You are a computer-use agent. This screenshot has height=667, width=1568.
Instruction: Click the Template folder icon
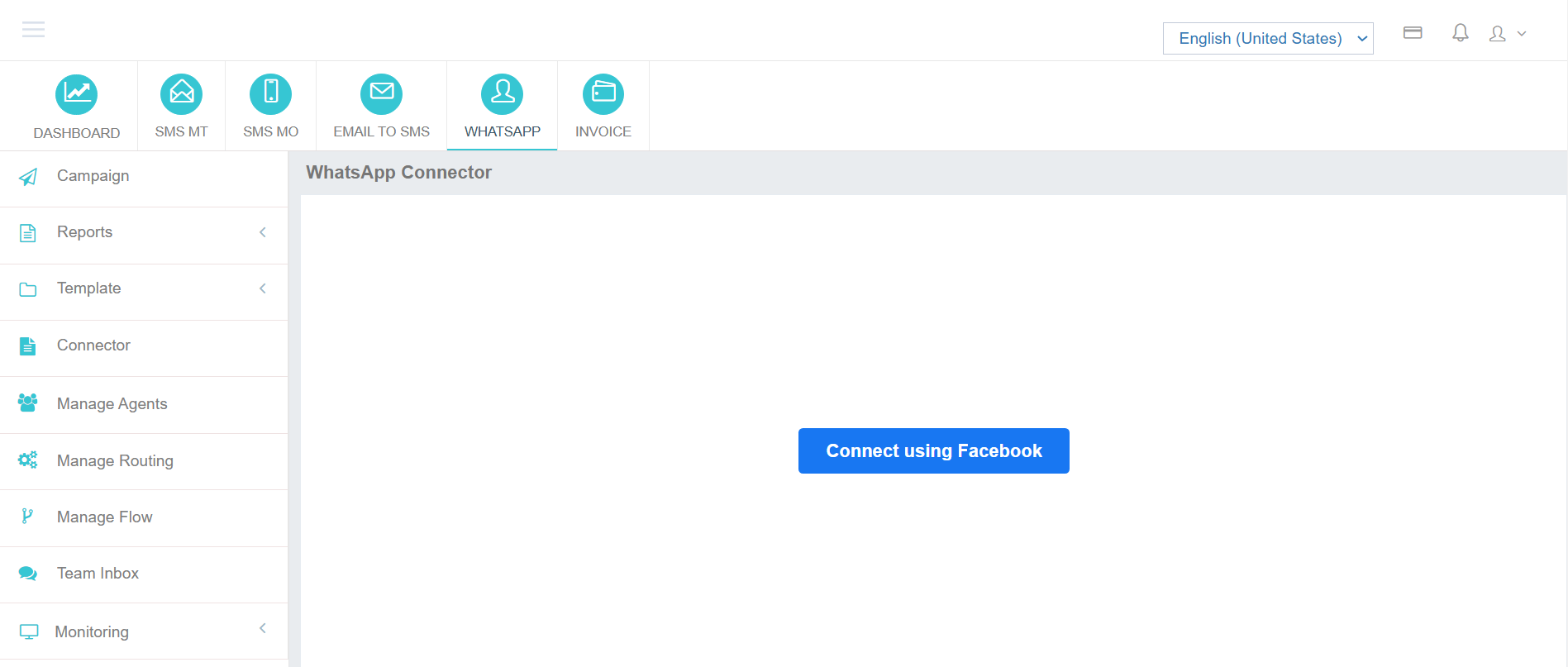click(28, 289)
